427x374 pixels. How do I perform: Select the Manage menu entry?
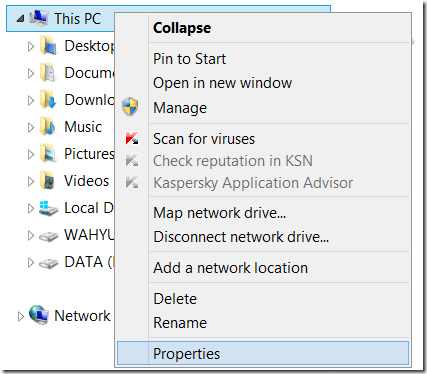pos(263,108)
